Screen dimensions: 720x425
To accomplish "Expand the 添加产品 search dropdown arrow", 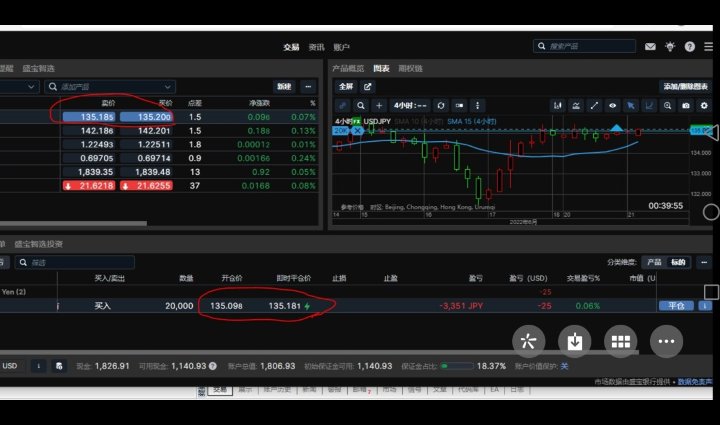I will (x=168, y=87).
